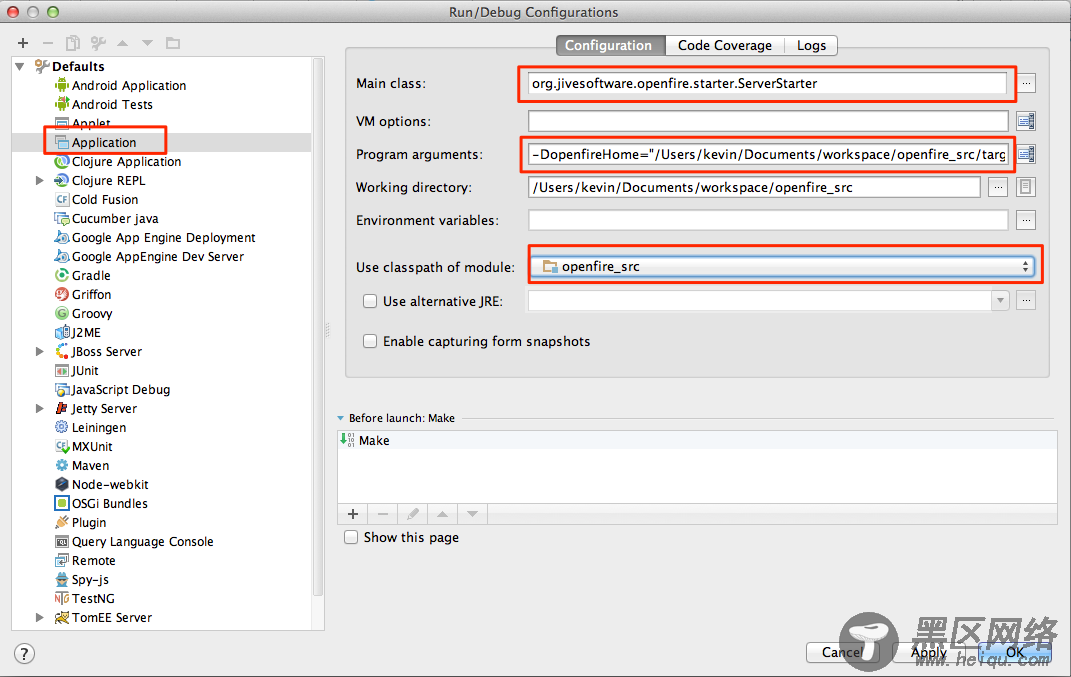Move configuration down arrow in left toolbar
The width and height of the screenshot is (1071, 677).
[148, 43]
